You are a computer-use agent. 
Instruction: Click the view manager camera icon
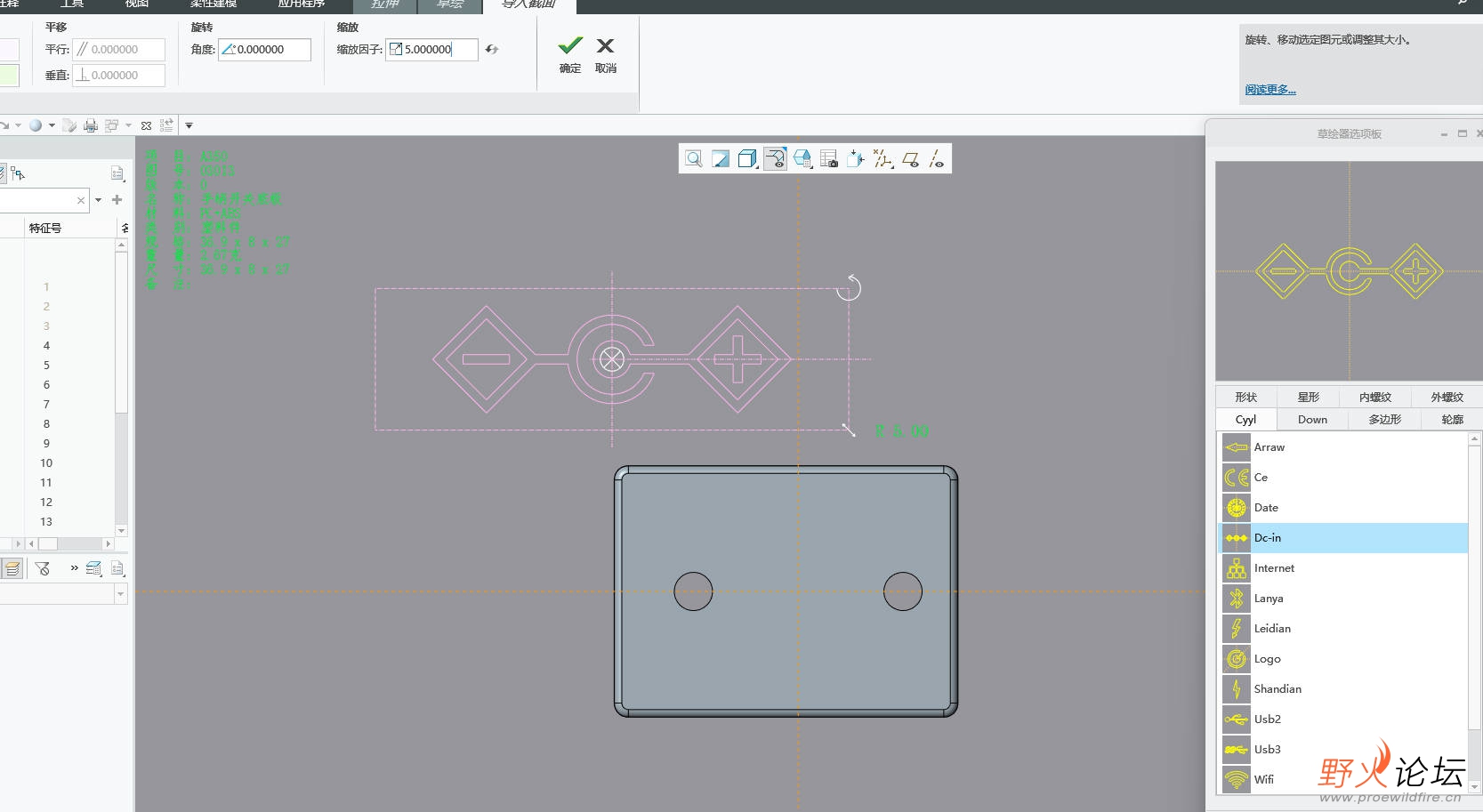(829, 159)
